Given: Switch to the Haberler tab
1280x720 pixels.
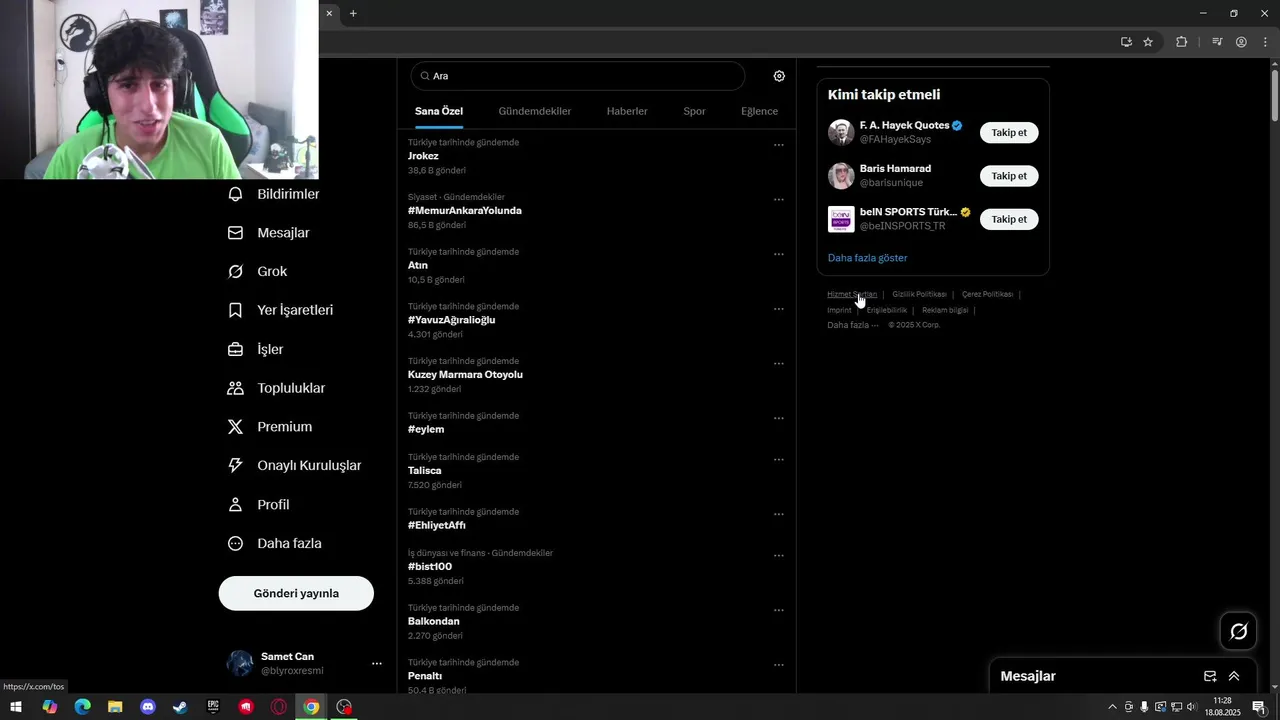Looking at the screenshot, I should (627, 111).
